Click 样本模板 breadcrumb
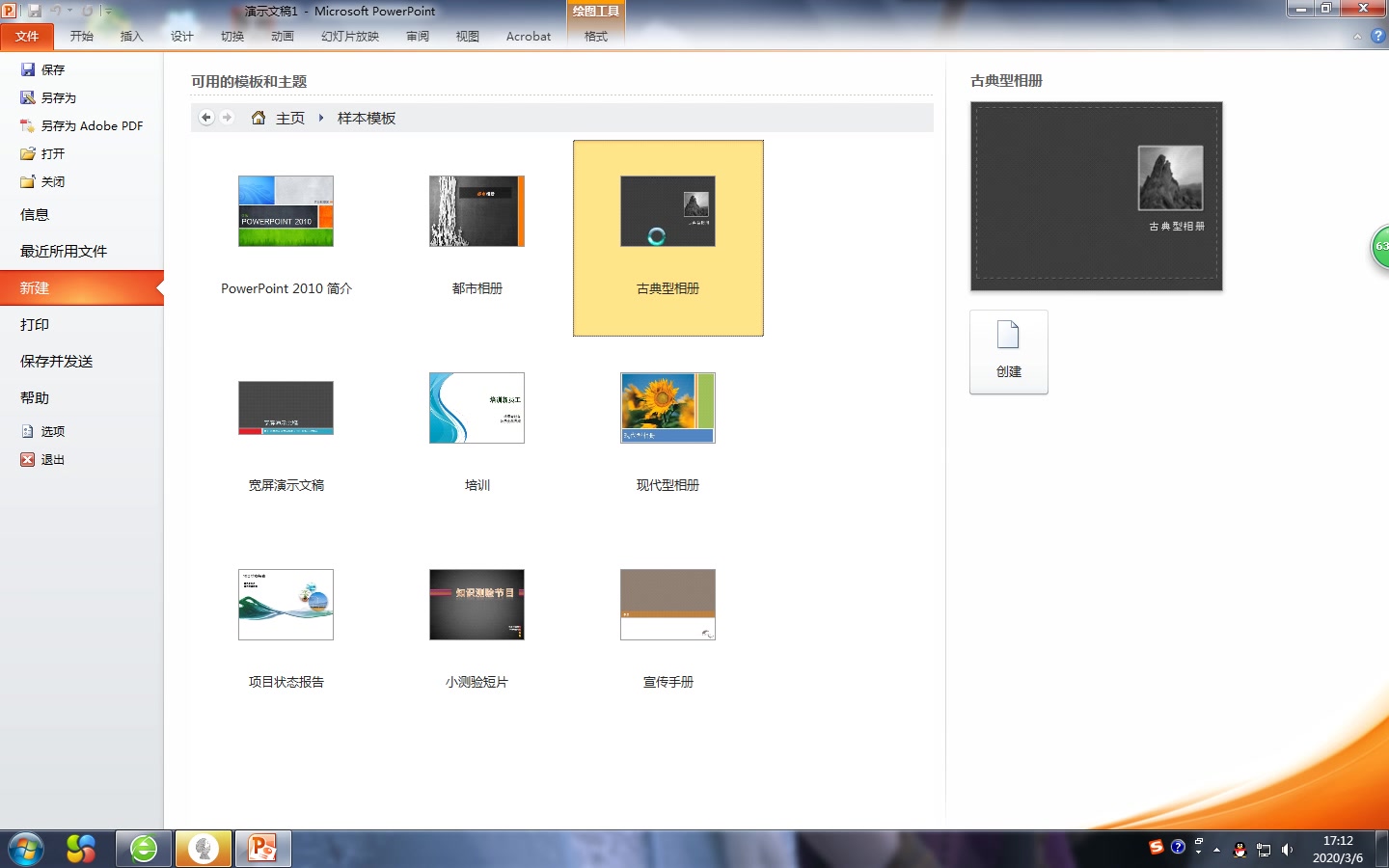The height and width of the screenshot is (868, 1389). pos(367,118)
